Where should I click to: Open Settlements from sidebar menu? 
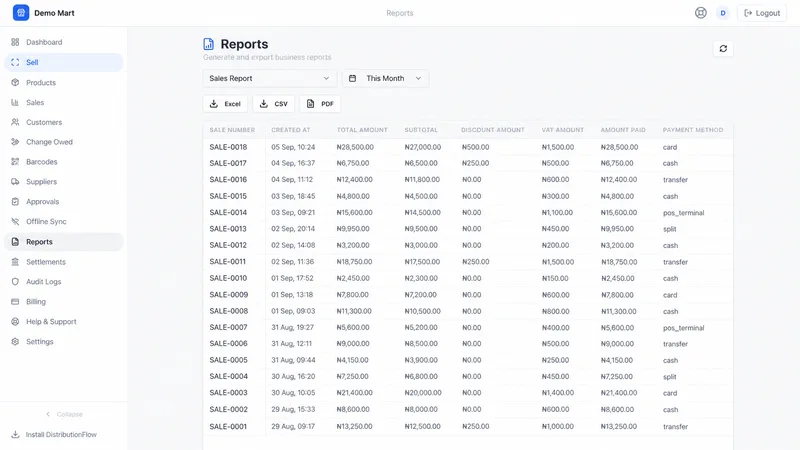tap(64, 262)
